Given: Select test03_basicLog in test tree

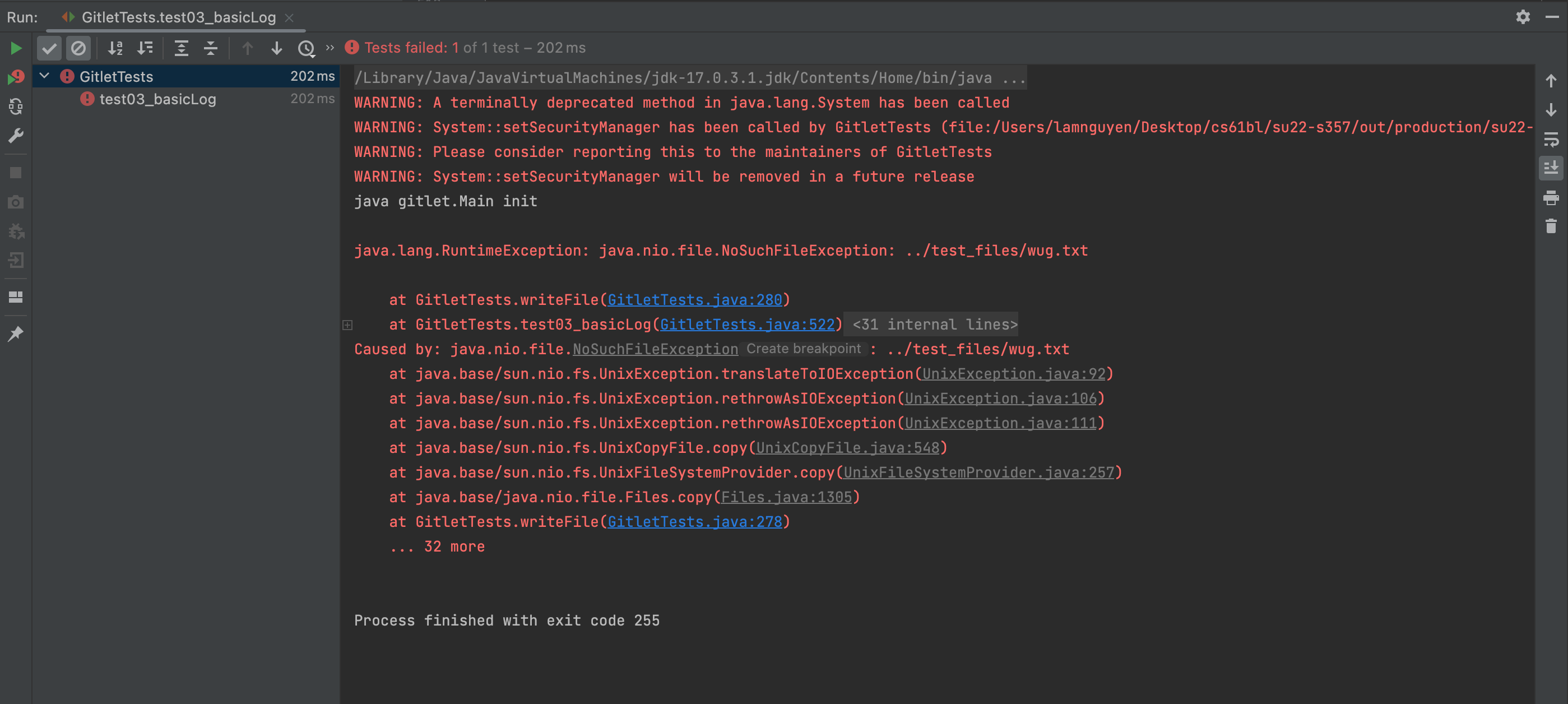Looking at the screenshot, I should 157,99.
